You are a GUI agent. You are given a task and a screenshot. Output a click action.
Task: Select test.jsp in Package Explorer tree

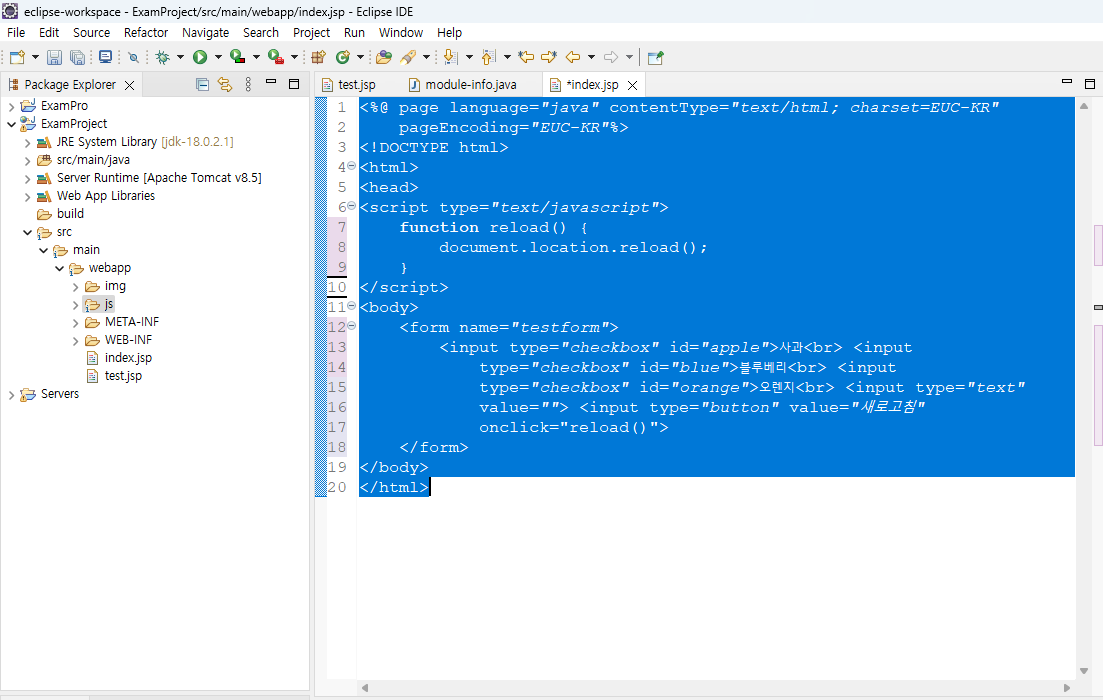(x=123, y=376)
